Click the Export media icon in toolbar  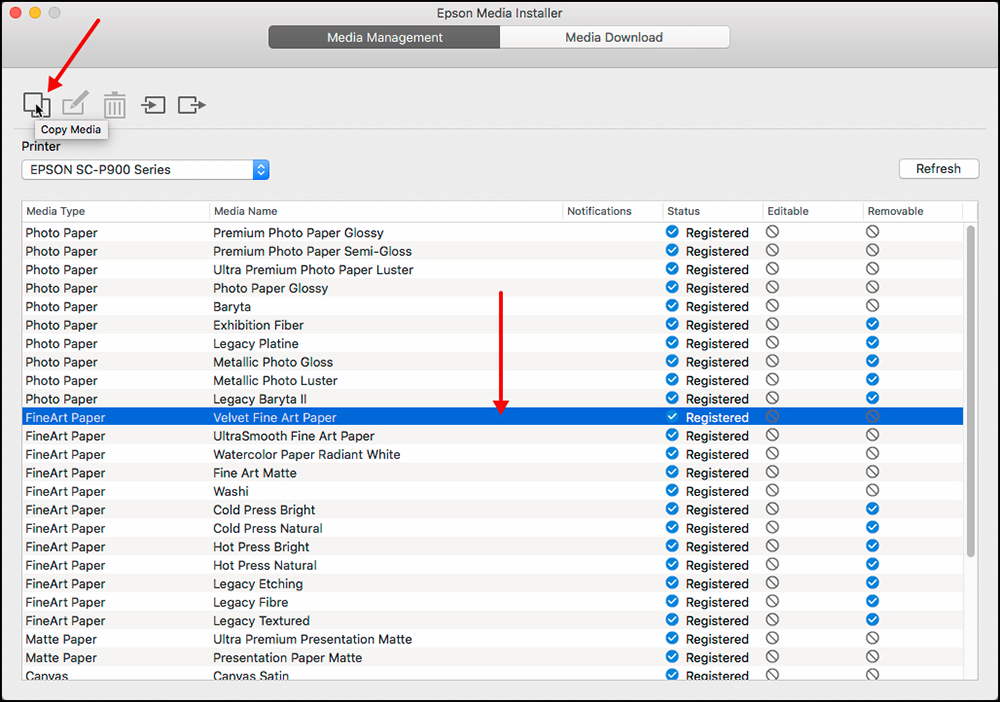point(191,105)
